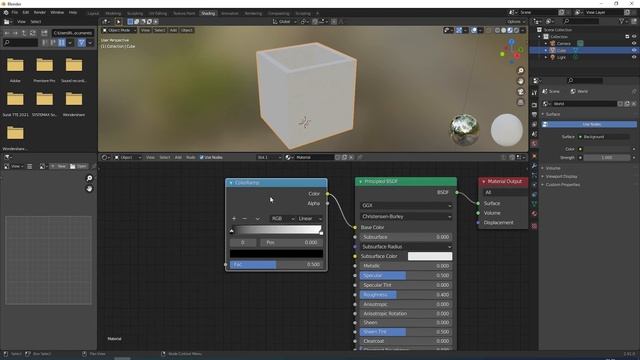Click the Output properties tab icon
This screenshot has height=360, width=640.
click(534, 115)
